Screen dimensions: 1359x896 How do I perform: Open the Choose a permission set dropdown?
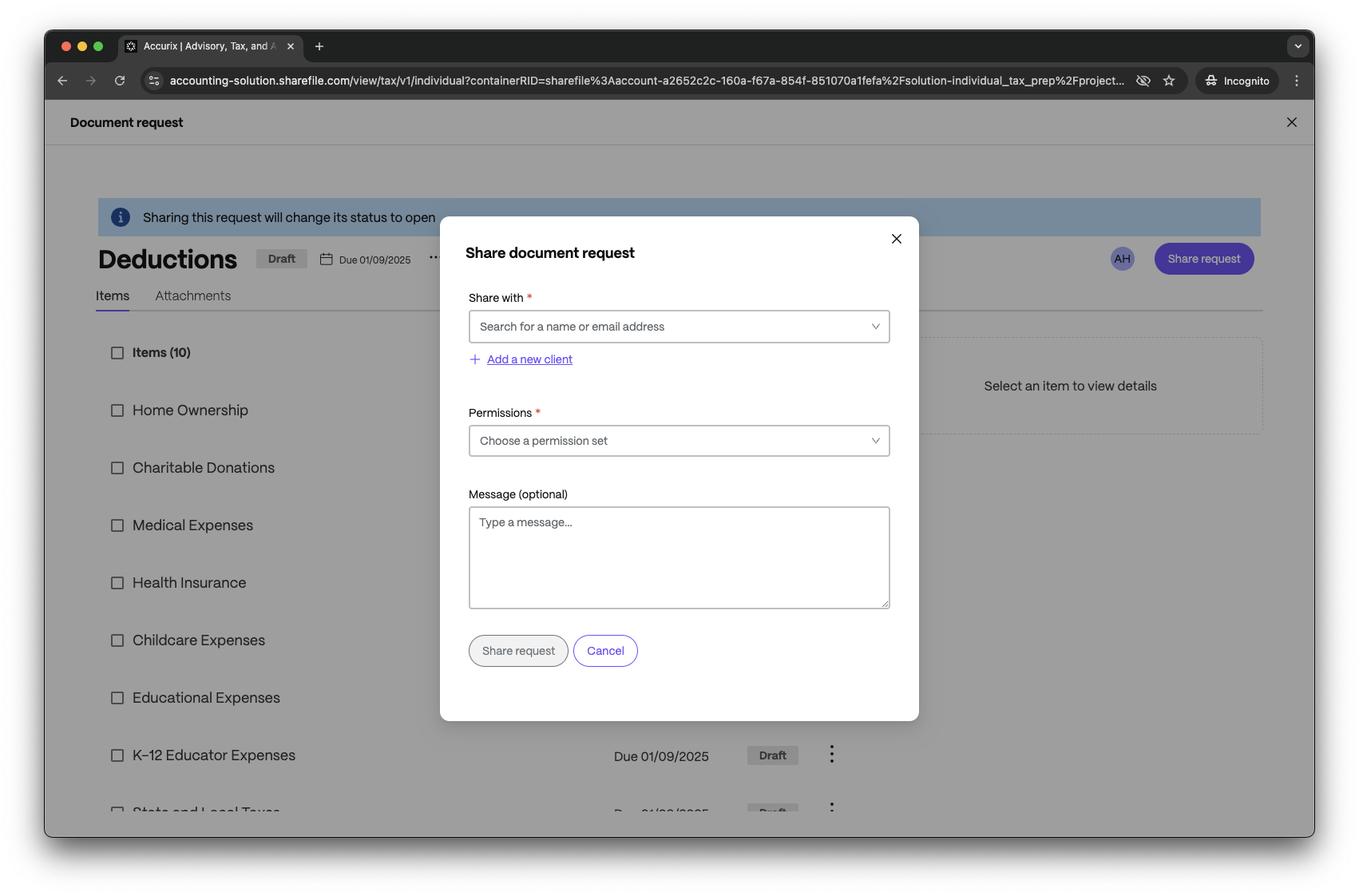pos(679,441)
